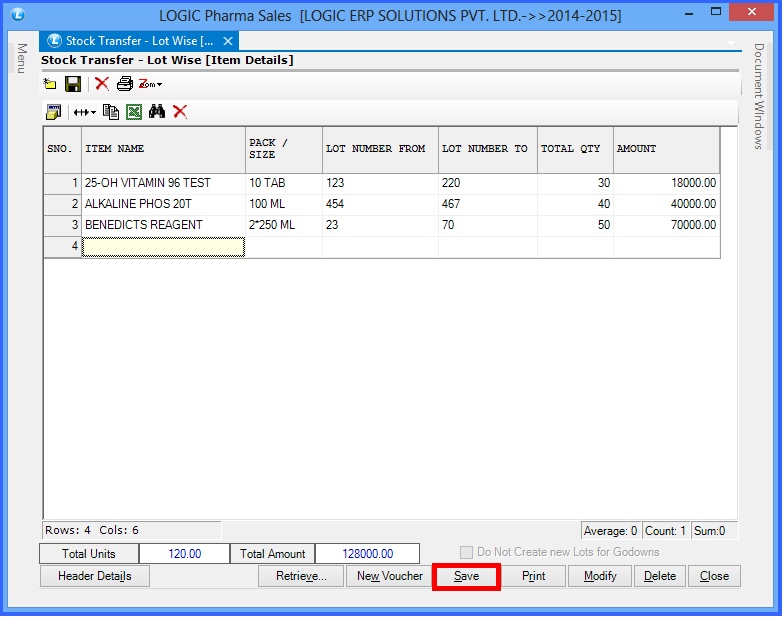This screenshot has width=783, height=617.
Task: Select row header number 3
Action: 62,225
